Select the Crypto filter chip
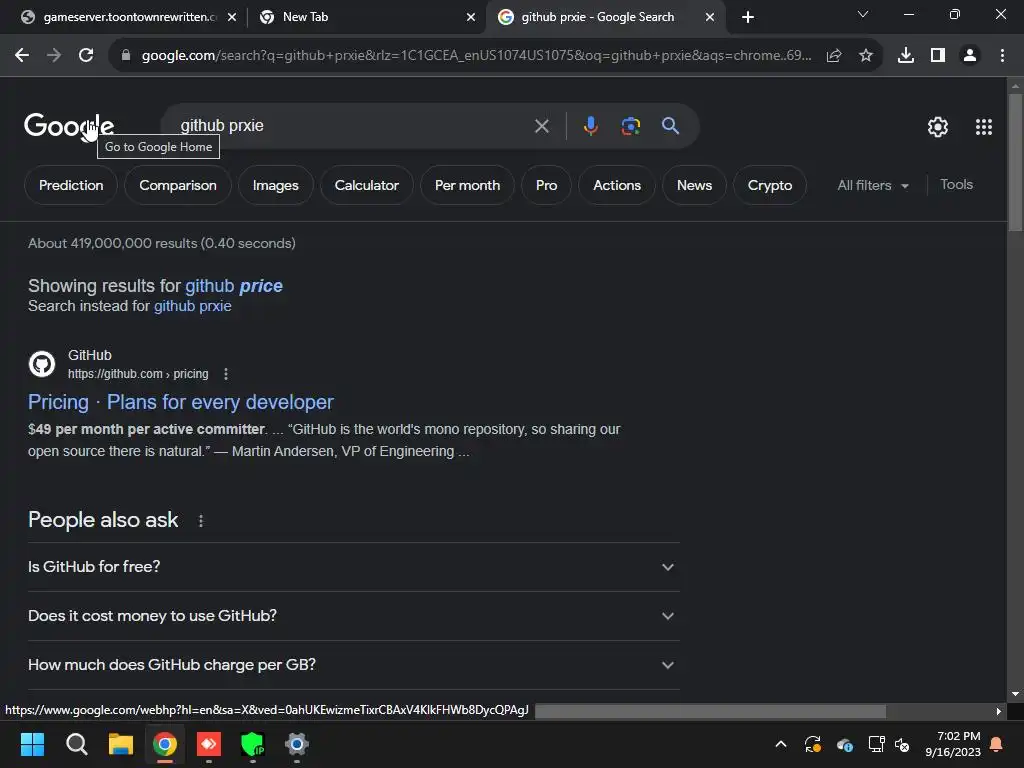1024x768 pixels. 770,185
